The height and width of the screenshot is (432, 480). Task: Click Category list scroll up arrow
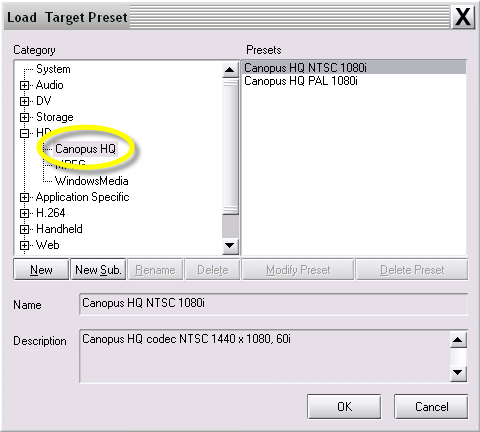[x=230, y=70]
